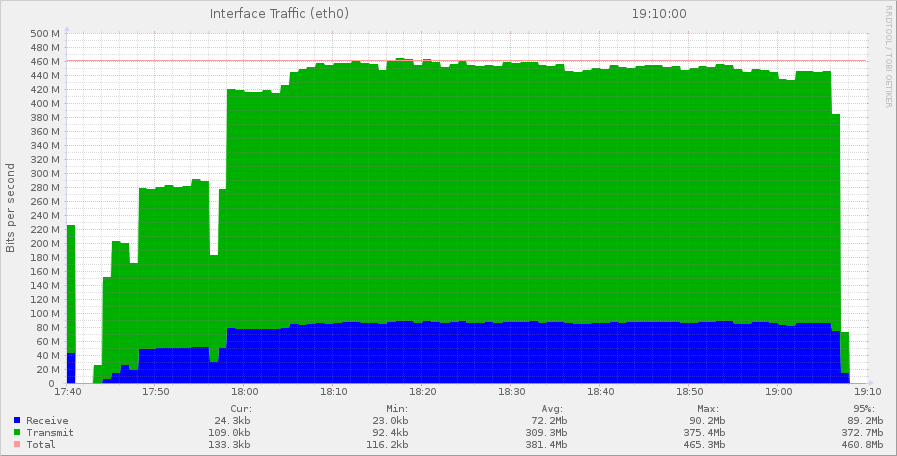Click the 19:00 time axis label
This screenshot has width=897, height=456.
pyautogui.click(x=779, y=393)
